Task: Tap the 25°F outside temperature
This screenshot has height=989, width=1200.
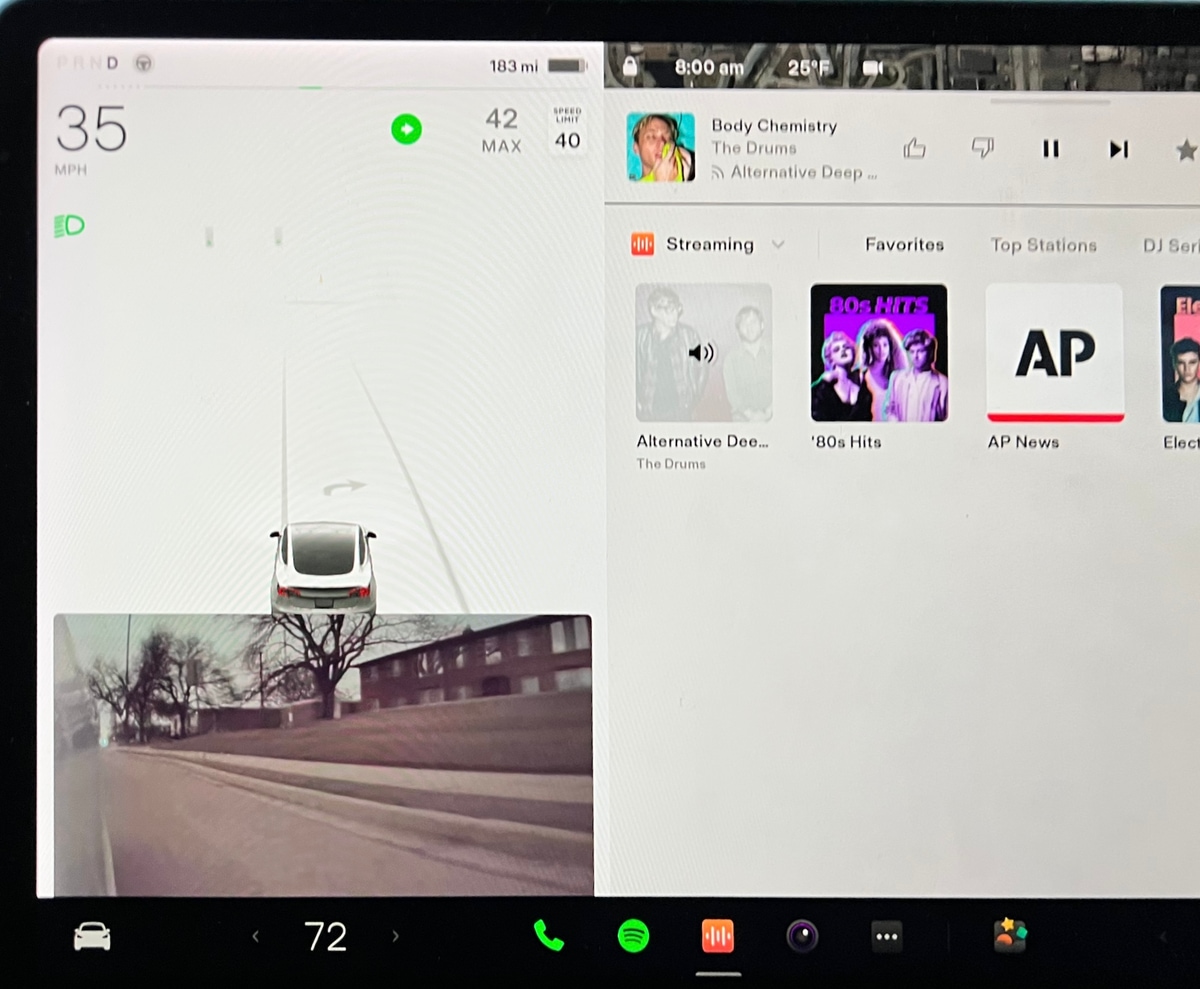Action: pos(809,68)
